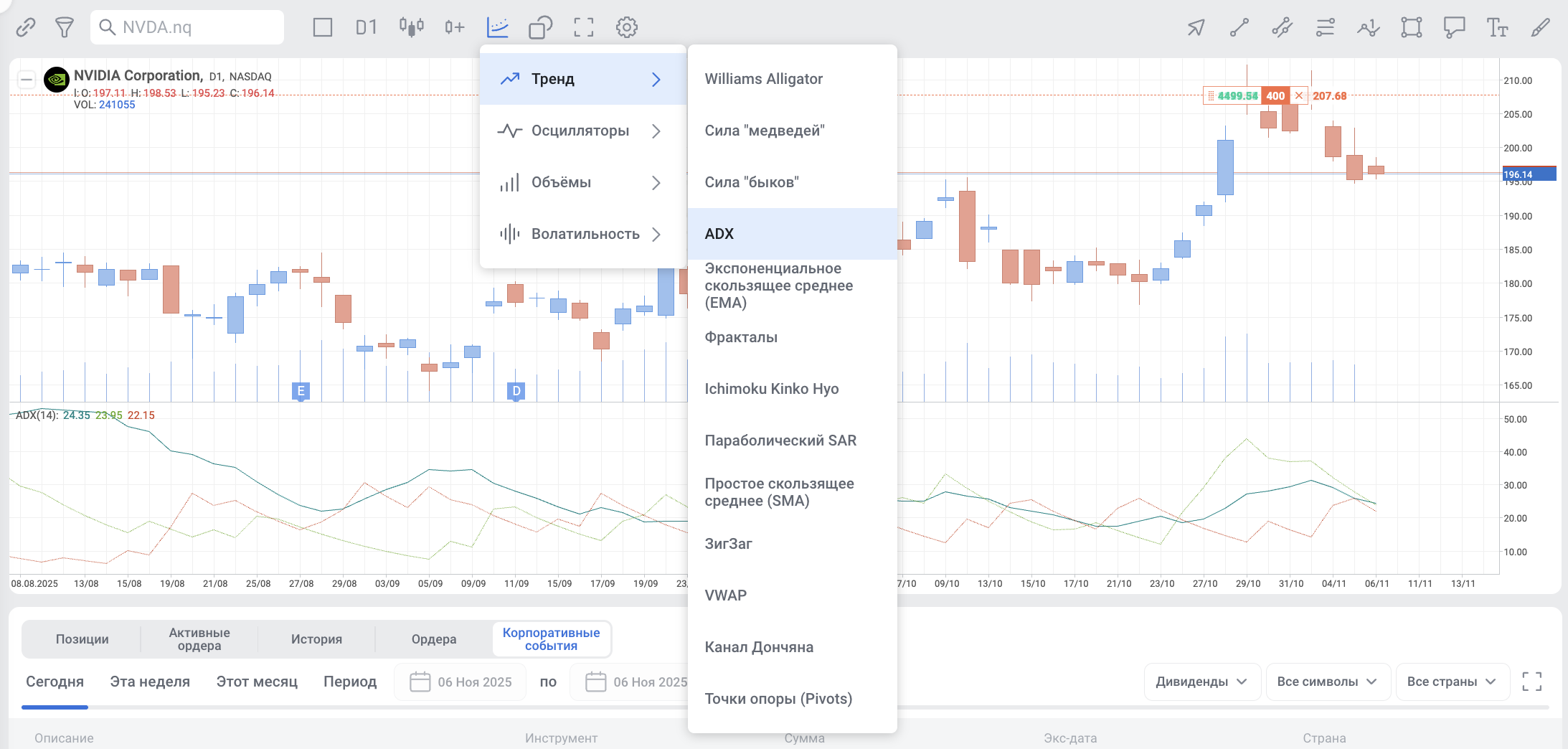The width and height of the screenshot is (1568, 749).
Task: Open the Тренд indicators submenu
Action: pos(583,79)
